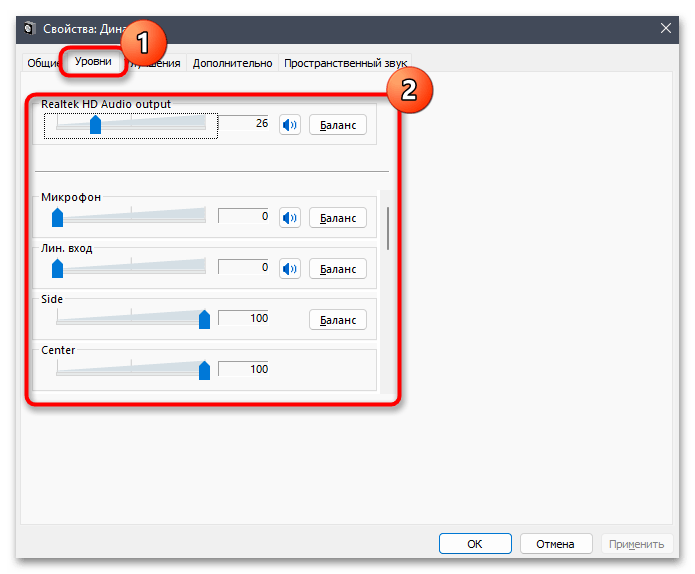The width and height of the screenshot is (695, 574).
Task: Click the Center level value field
Action: point(243,369)
